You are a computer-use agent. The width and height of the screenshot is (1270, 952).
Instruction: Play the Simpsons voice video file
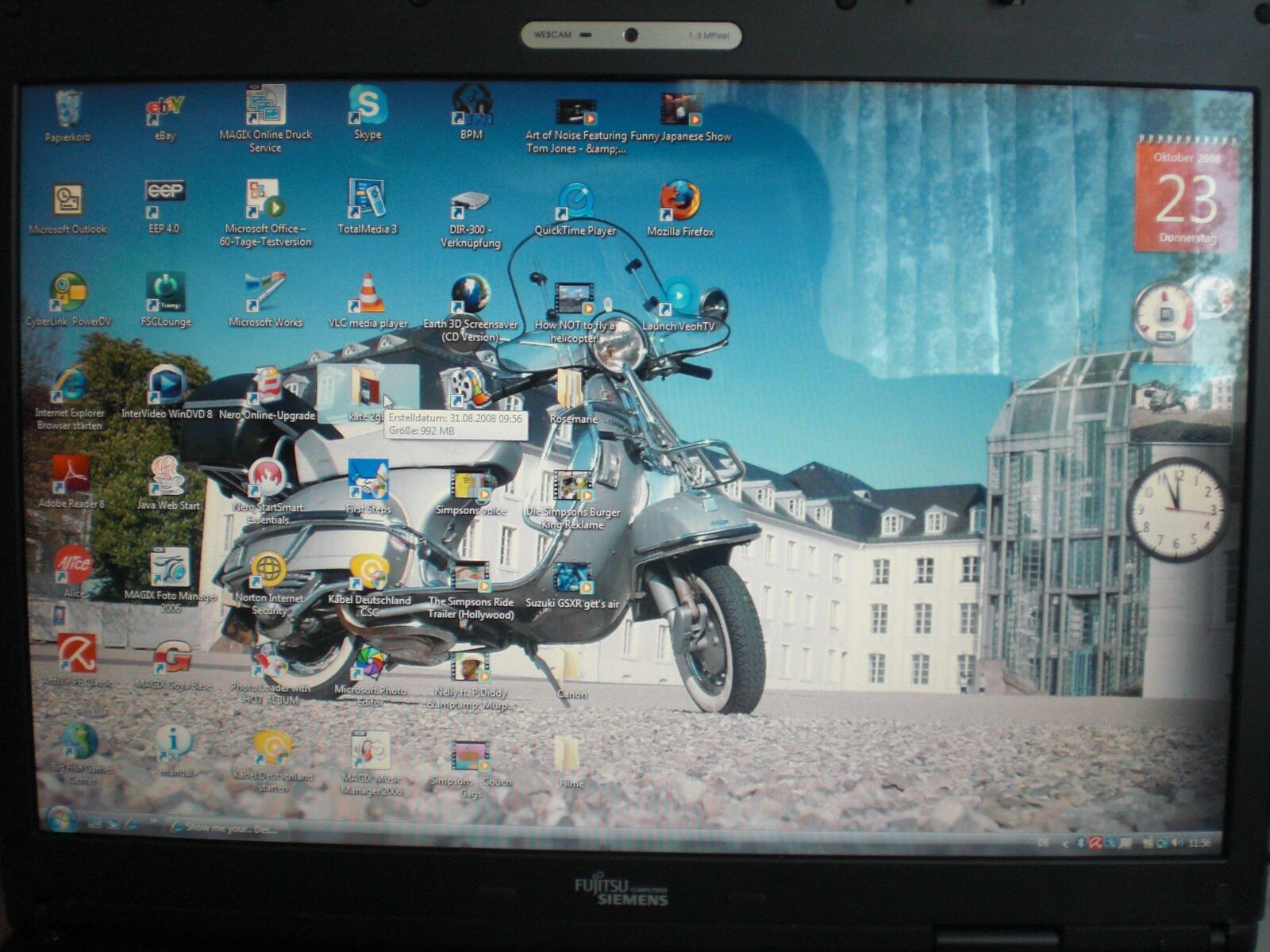coord(471,486)
